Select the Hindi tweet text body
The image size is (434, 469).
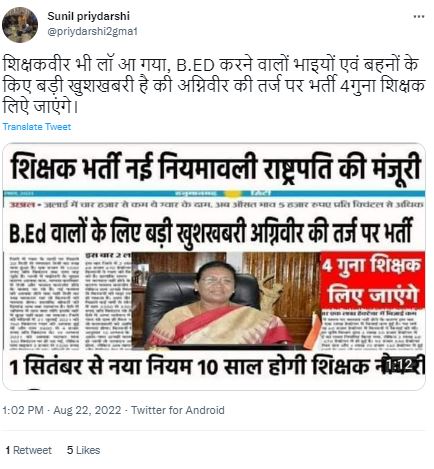pos(214,86)
